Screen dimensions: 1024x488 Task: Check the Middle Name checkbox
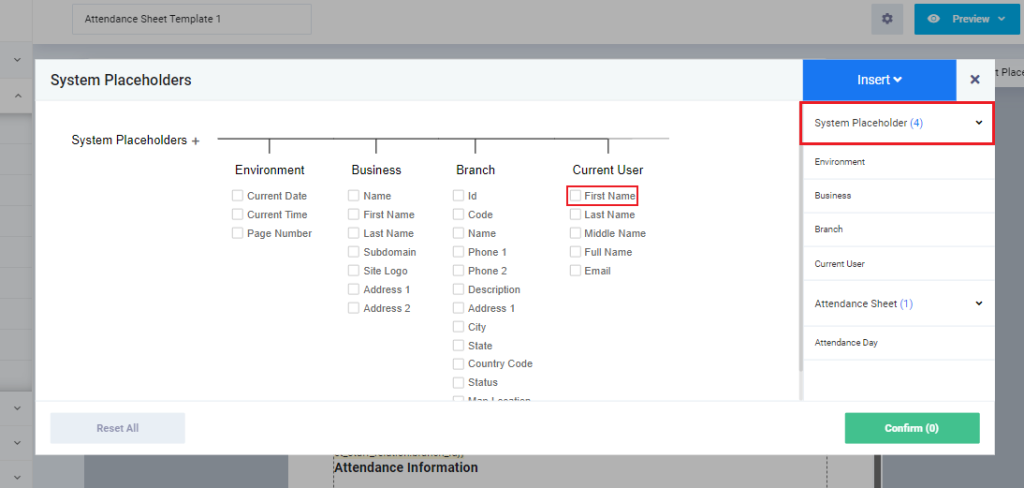point(575,233)
